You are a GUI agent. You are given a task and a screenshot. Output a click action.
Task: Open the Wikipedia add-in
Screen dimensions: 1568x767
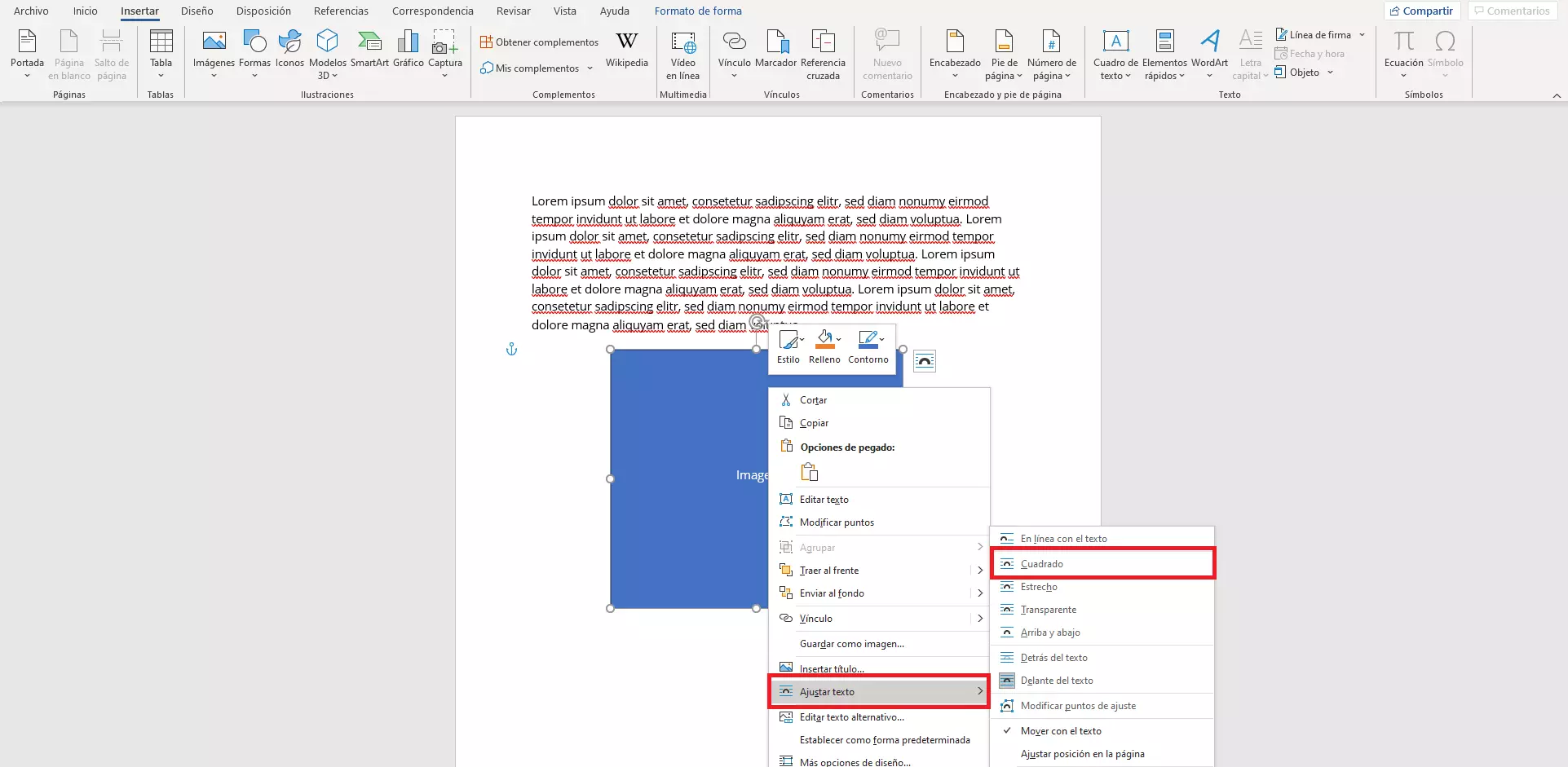coord(626,49)
